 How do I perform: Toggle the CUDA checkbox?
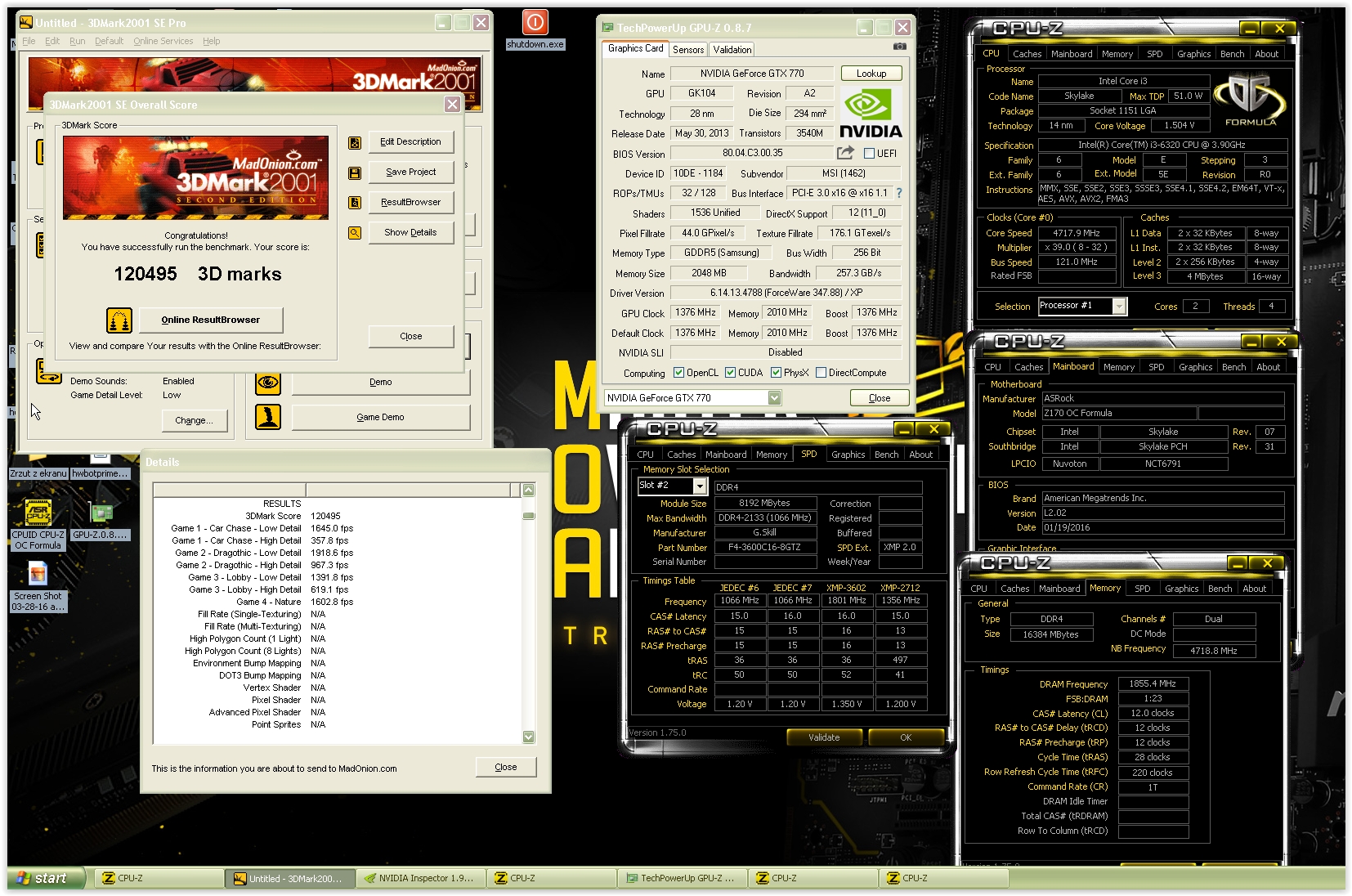point(730,373)
